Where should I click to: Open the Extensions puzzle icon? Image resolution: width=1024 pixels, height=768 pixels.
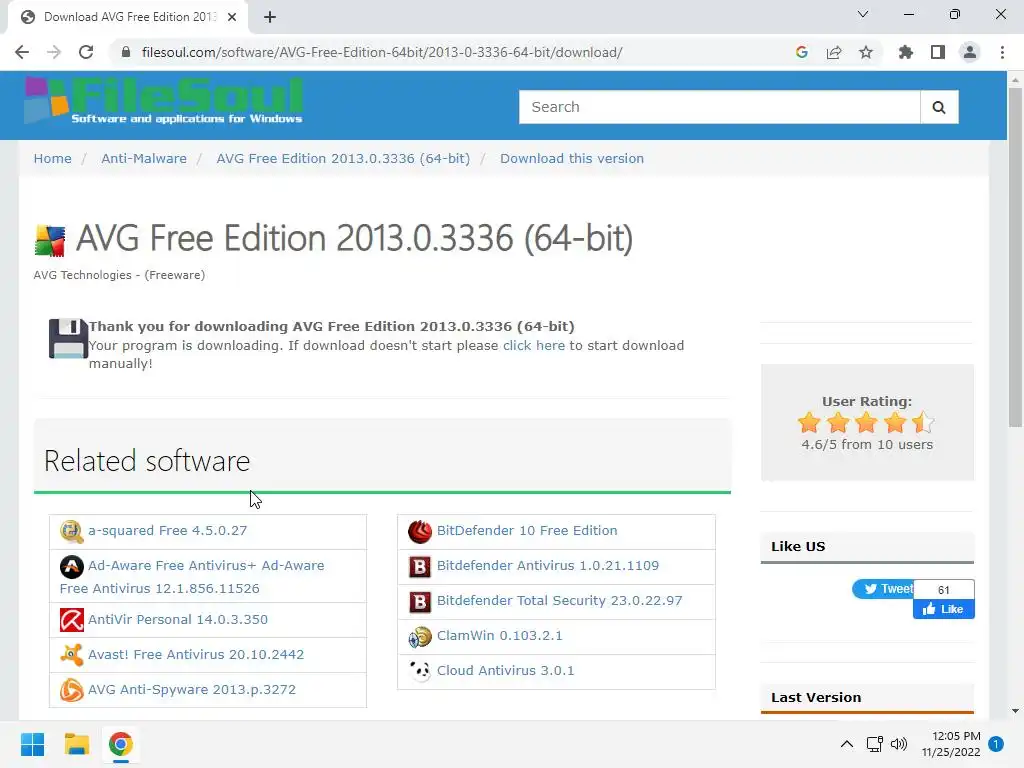(x=905, y=52)
